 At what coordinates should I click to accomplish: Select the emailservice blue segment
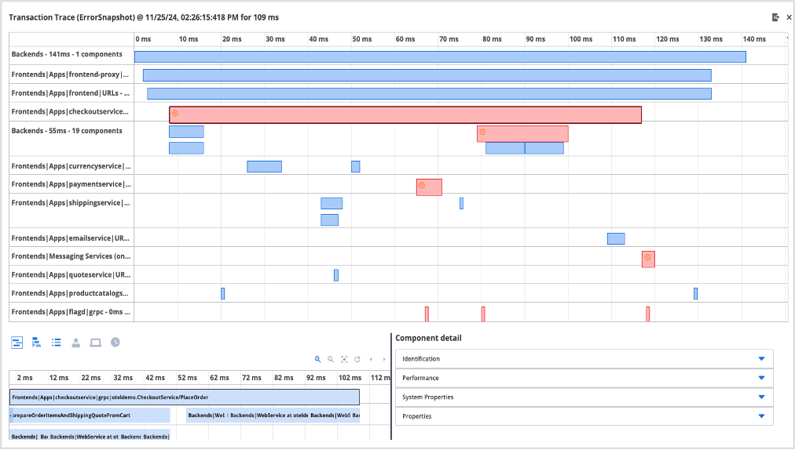pos(616,239)
